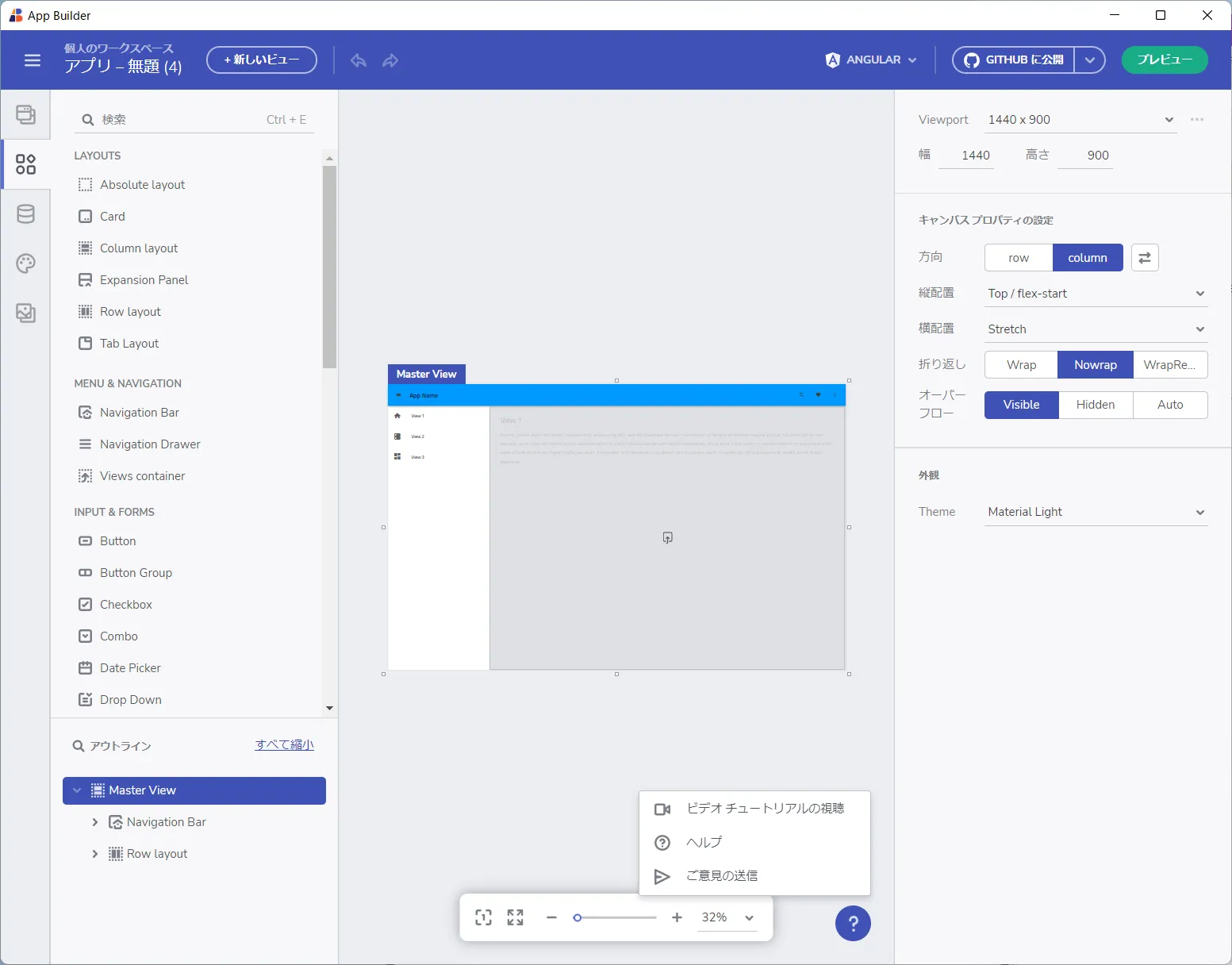Click the swap direction icon button
Screen dimensions: 1232x965
(1144, 258)
